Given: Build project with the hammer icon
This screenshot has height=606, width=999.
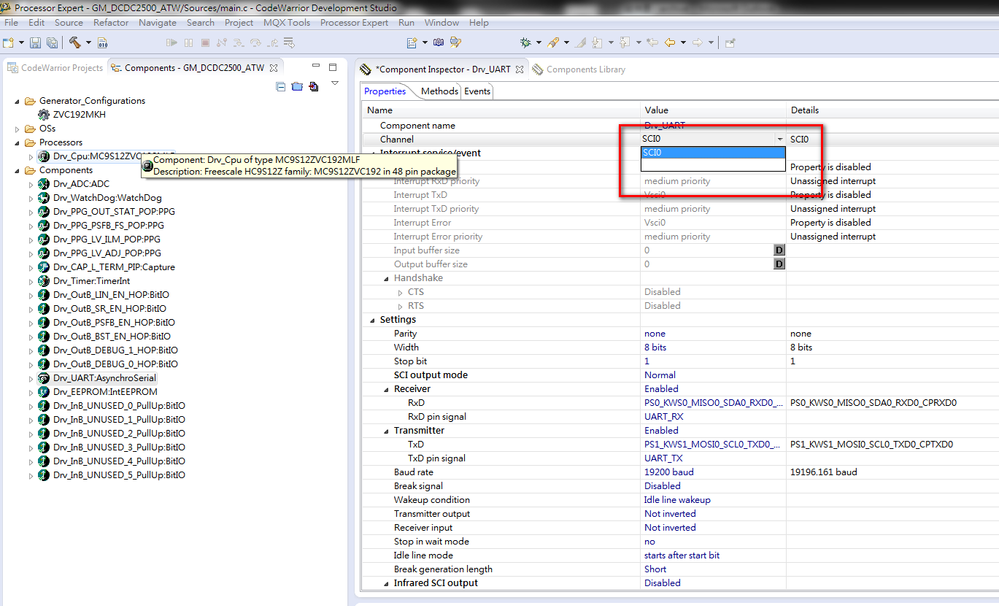Looking at the screenshot, I should coord(75,43).
